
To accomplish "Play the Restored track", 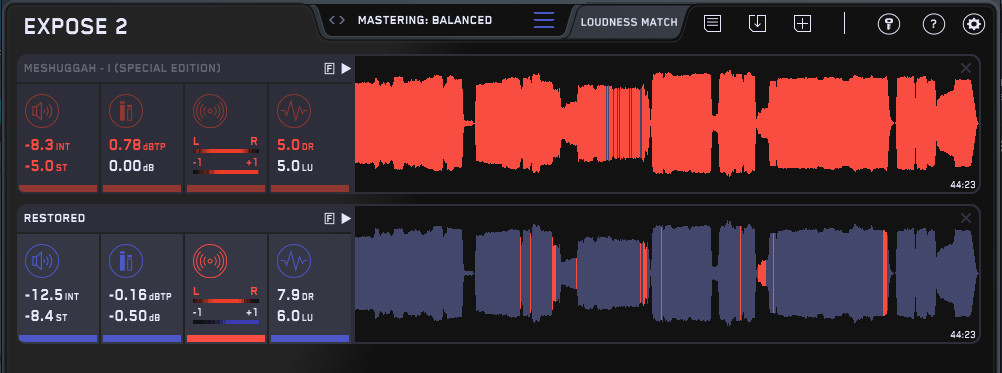I will tap(346, 218).
